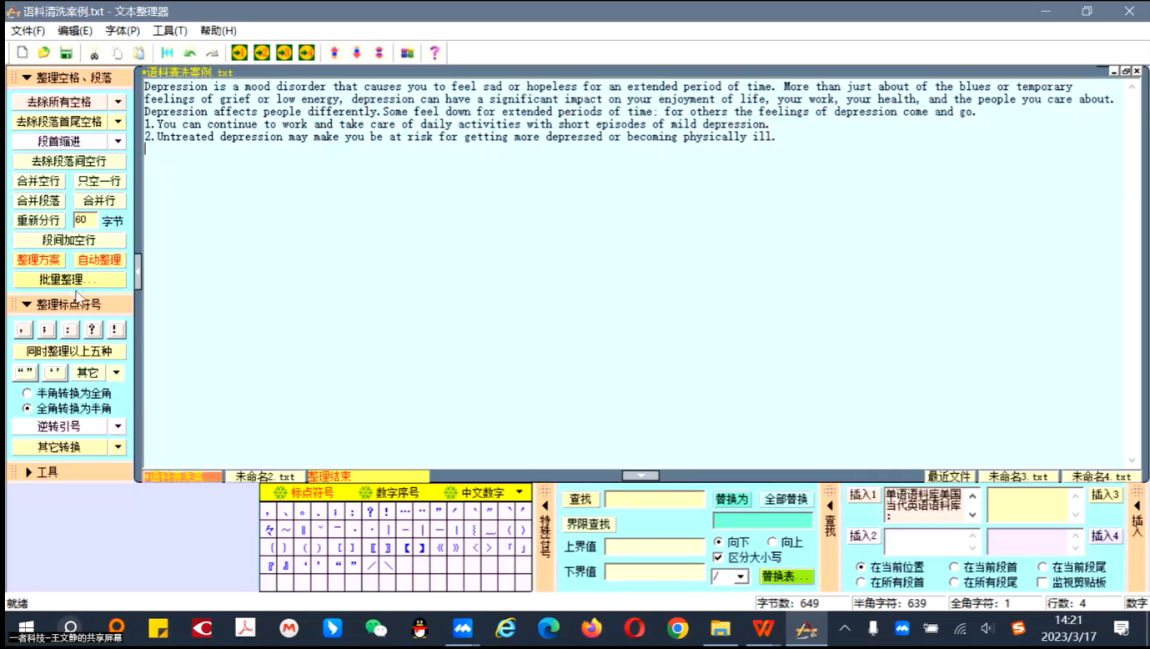Switch to the 未命名2.txt tab
This screenshot has height=649, width=1150.
pos(264,477)
